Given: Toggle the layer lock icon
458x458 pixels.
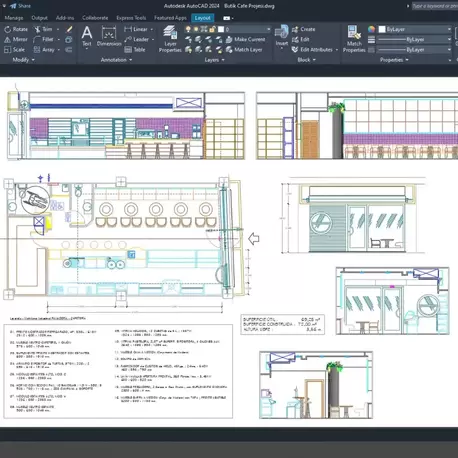Looking at the screenshot, I should (x=212, y=29).
